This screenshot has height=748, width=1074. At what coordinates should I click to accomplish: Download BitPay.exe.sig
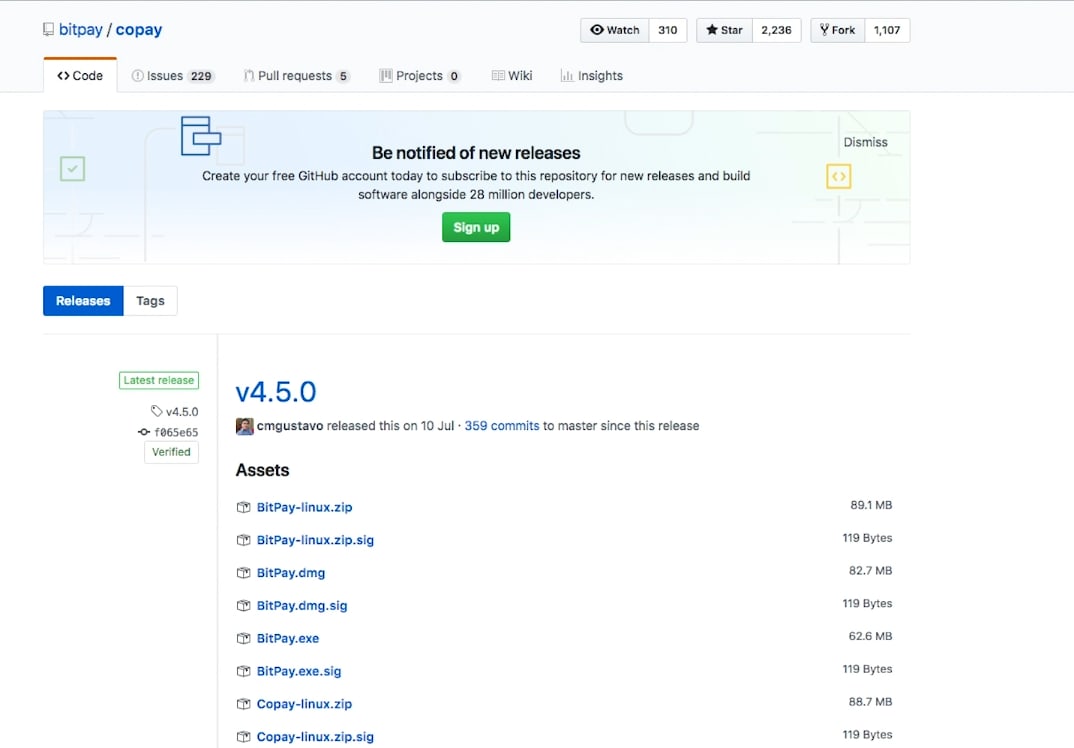coord(299,672)
